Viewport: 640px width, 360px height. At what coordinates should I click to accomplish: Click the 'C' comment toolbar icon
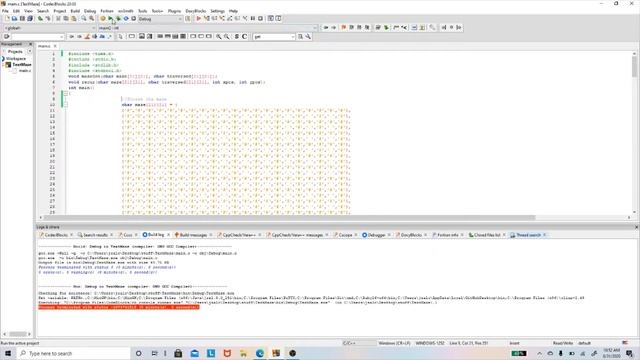[244, 37]
